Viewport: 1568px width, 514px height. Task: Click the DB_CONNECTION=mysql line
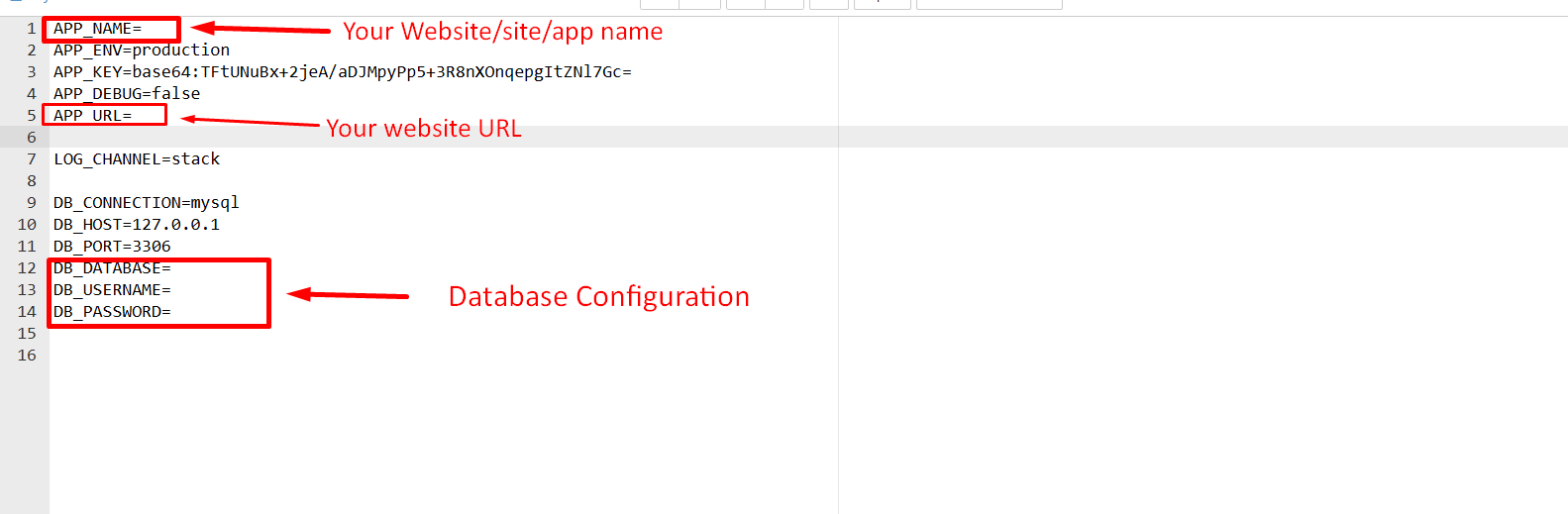147,203
